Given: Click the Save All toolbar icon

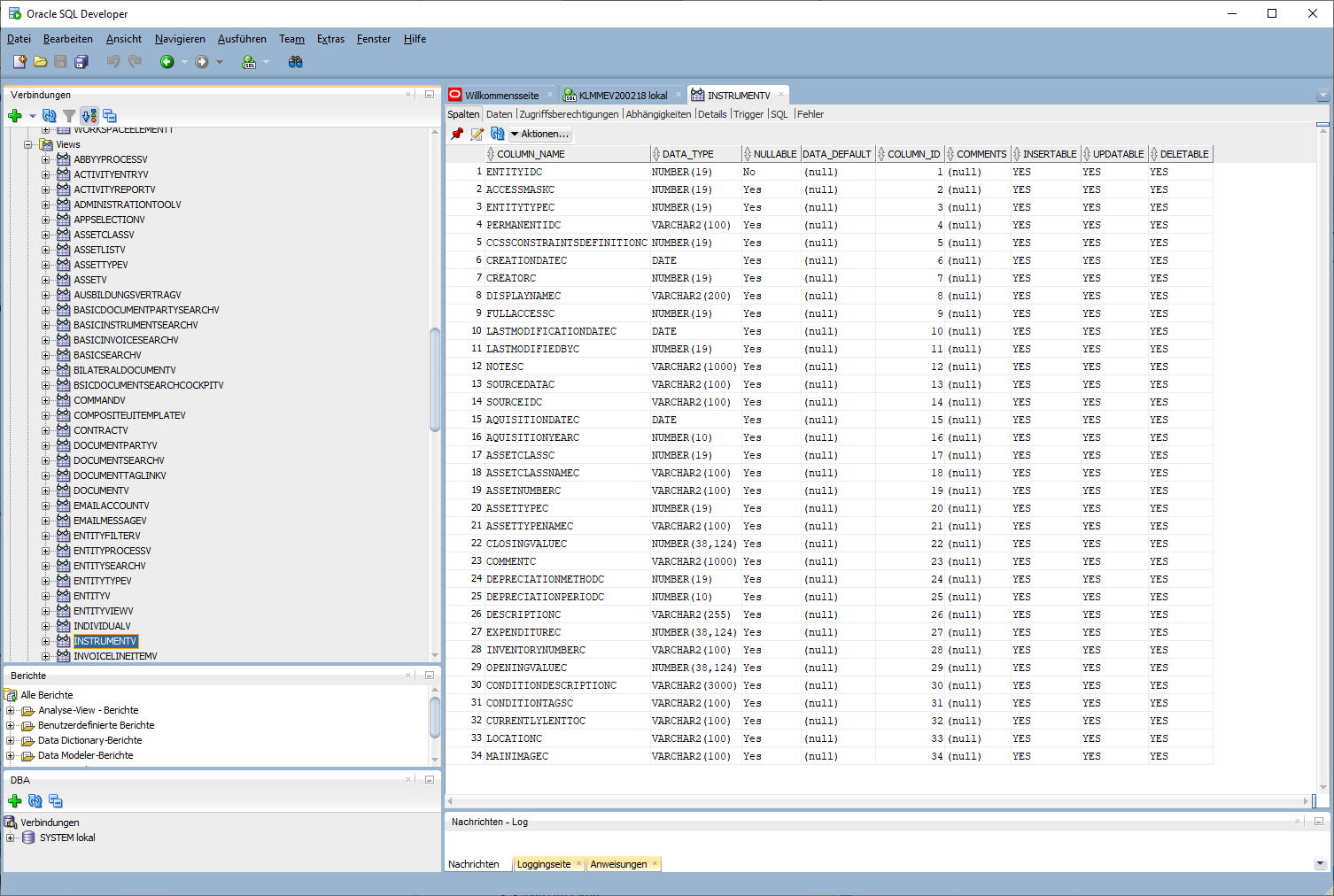Looking at the screenshot, I should pyautogui.click(x=81, y=62).
